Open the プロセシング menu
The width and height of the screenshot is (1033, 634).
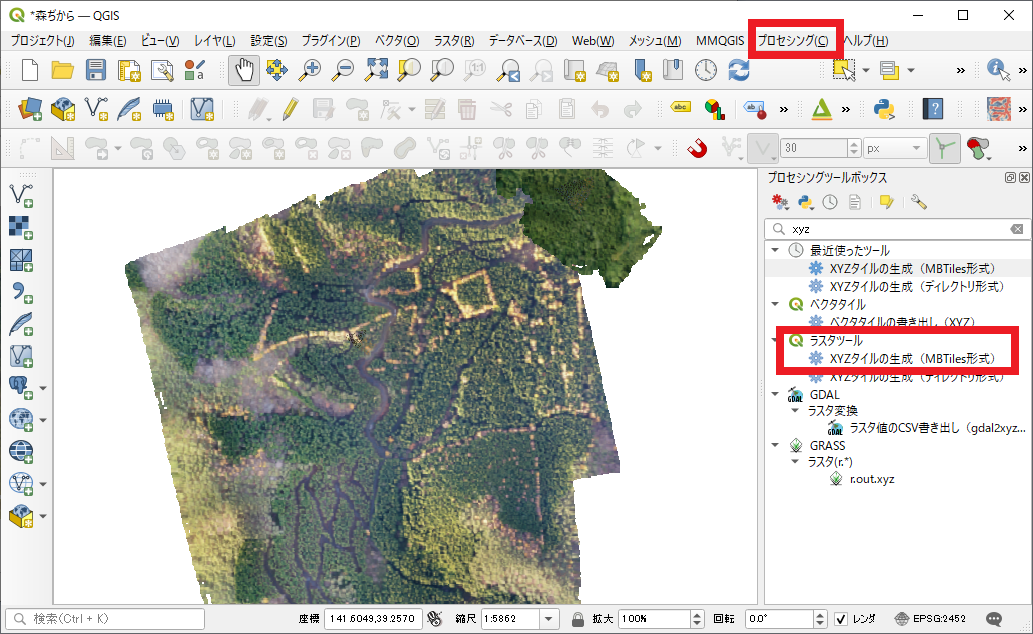click(792, 41)
